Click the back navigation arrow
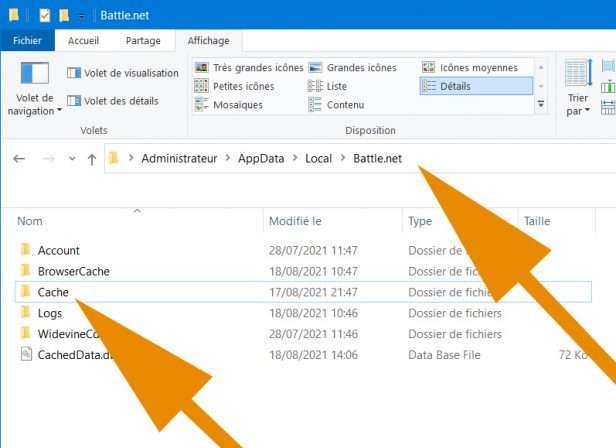This screenshot has width=616, height=448. pos(19,159)
